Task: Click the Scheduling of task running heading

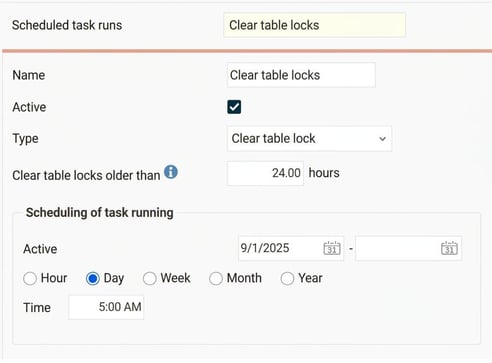Action: click(100, 213)
